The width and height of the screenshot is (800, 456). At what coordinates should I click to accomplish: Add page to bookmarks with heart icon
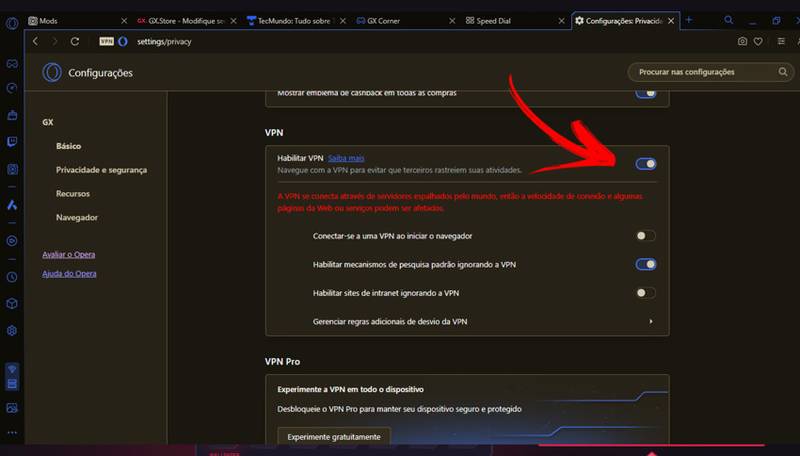tap(759, 41)
